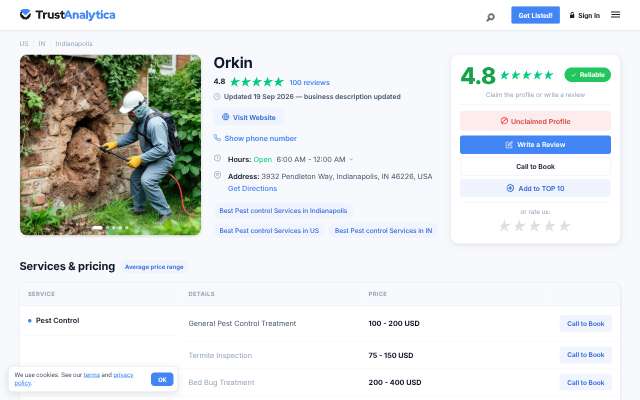640x400 pixels.
Task: Open the search magnifier icon
Action: (491, 17)
